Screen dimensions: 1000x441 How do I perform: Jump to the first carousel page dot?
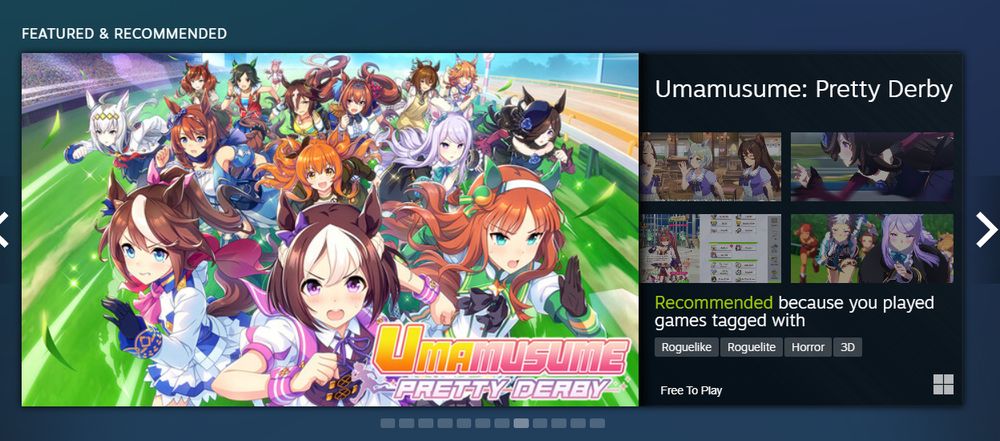click(x=388, y=423)
